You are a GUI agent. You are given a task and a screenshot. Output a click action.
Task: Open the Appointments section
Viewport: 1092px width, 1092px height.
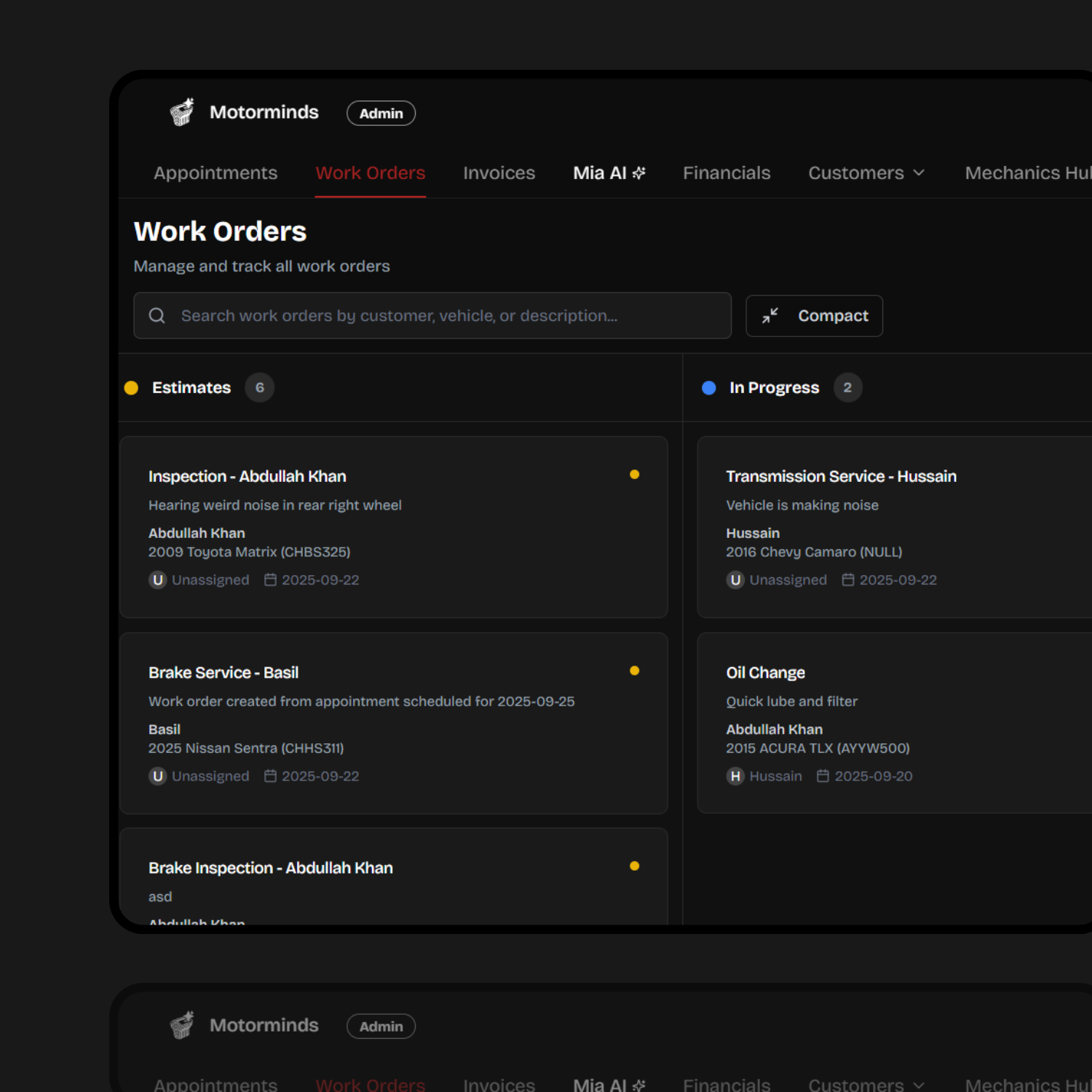tap(215, 173)
